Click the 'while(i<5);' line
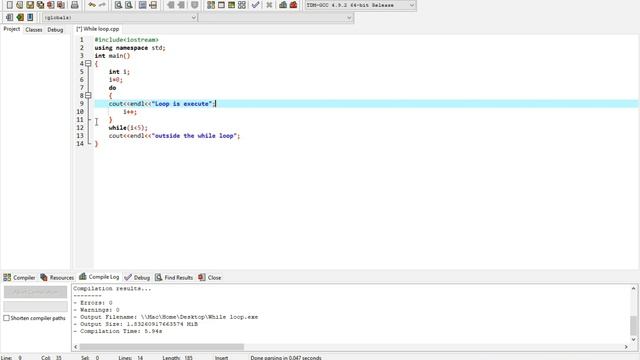 pyautogui.click(x=128, y=128)
